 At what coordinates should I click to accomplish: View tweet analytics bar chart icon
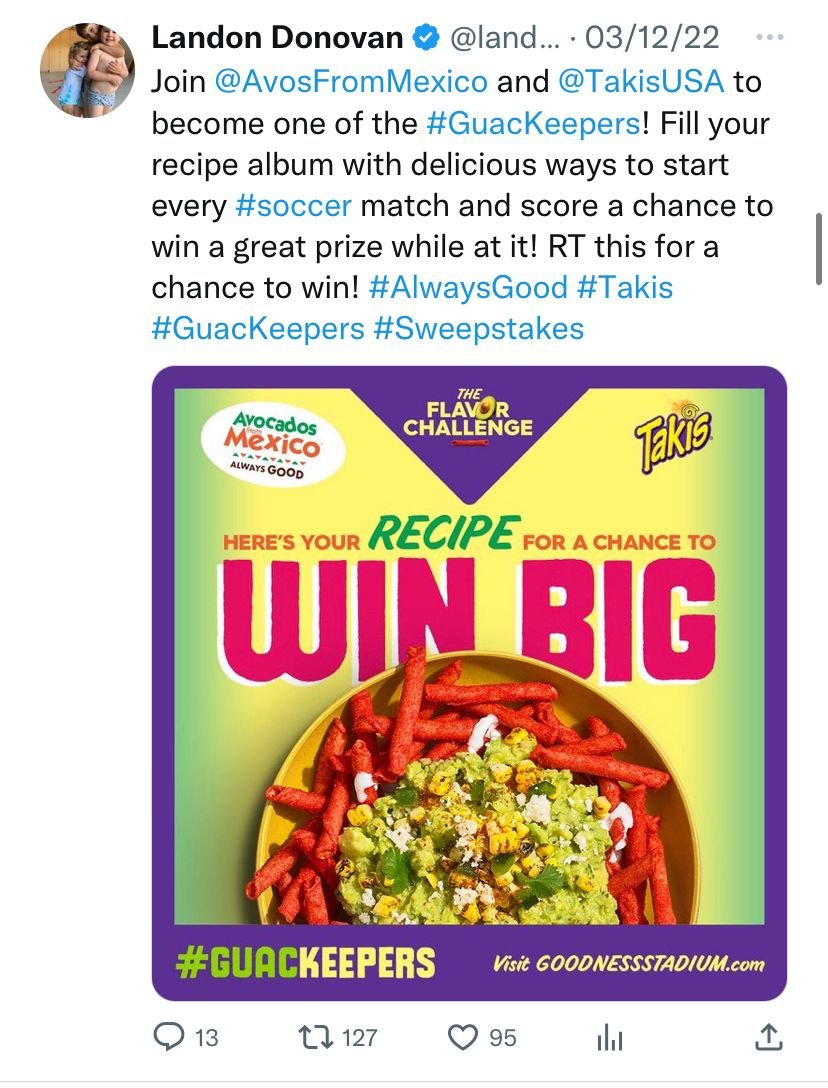[609, 1038]
